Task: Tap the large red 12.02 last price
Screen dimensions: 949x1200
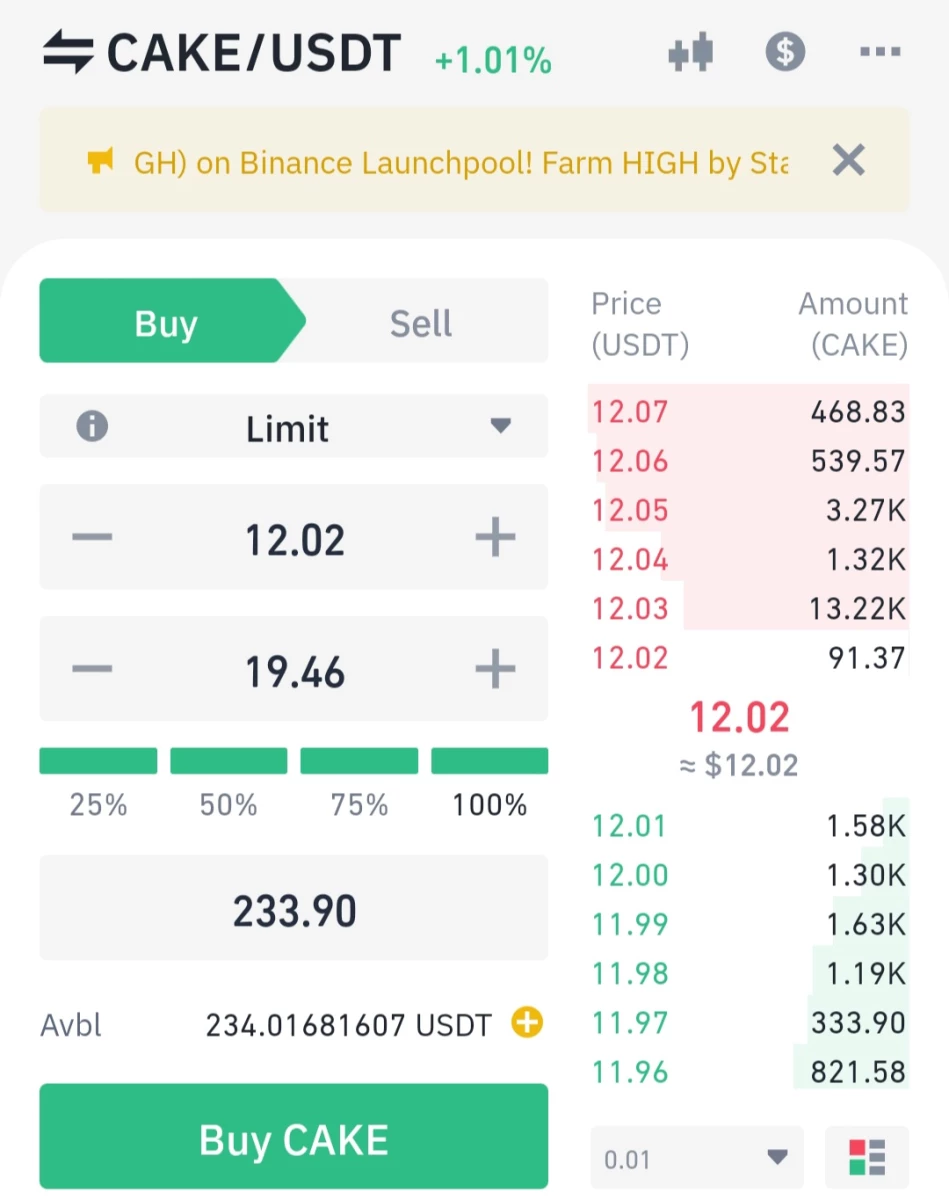Action: click(740, 716)
